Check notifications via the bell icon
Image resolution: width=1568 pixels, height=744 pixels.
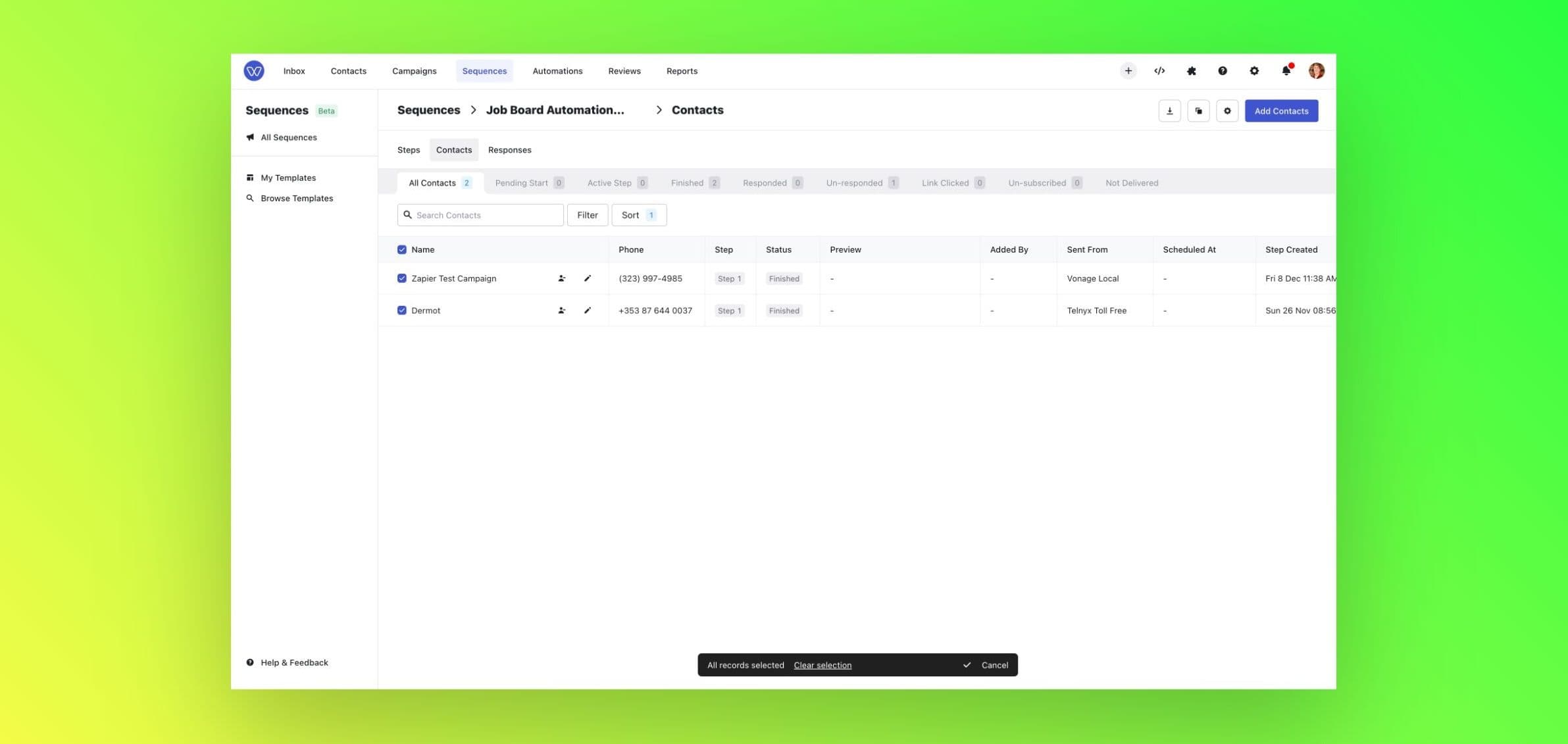[x=1286, y=70]
